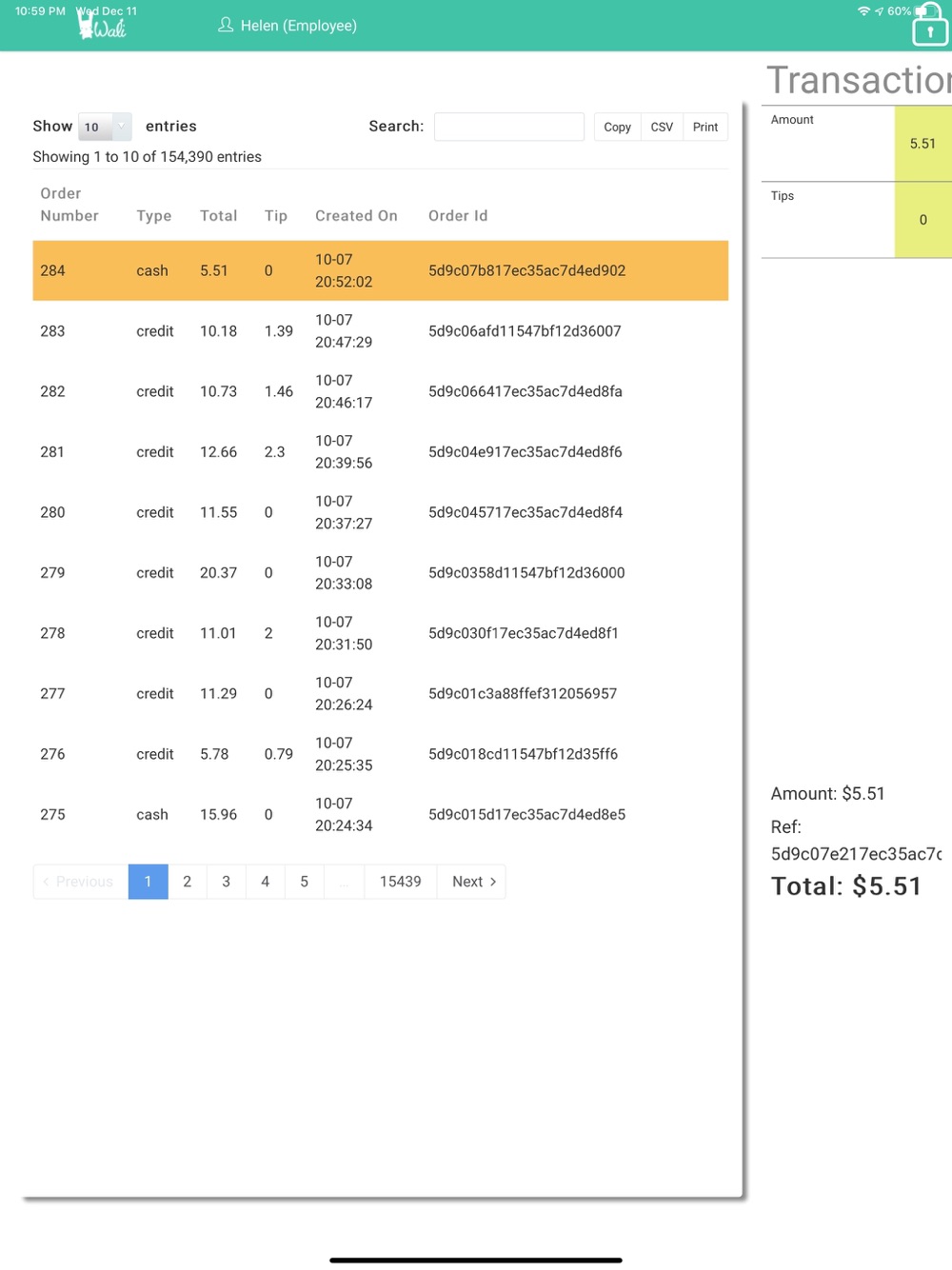Click the total 20.37 cell
This screenshot has width=952, height=1270.
pos(219,573)
